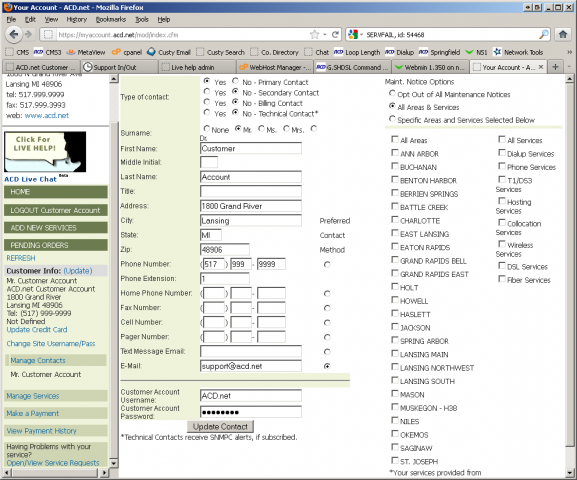The height and width of the screenshot is (480, 577).
Task: Open the Make a Payment link
Action: click(x=32, y=413)
